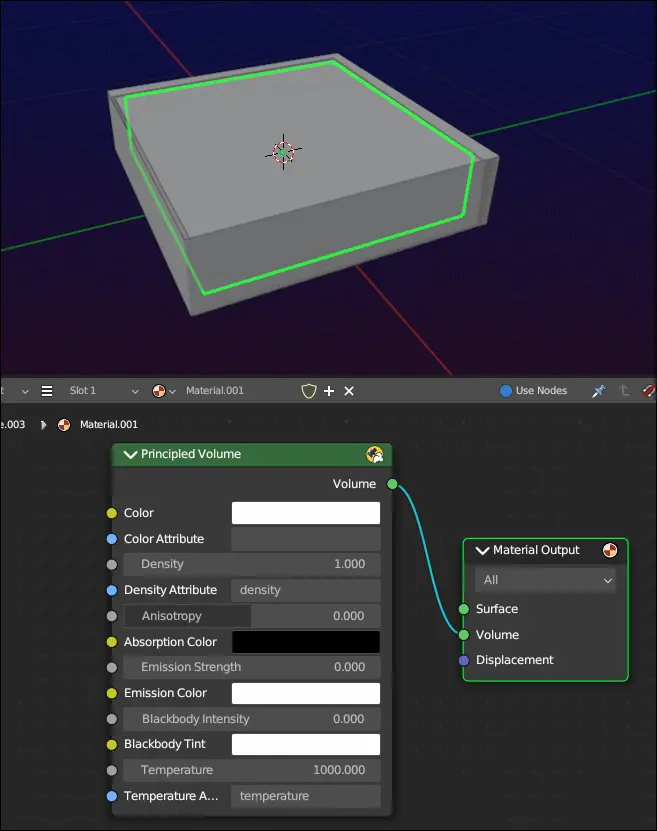The image size is (657, 831).
Task: Click the Material.001 name field in header
Action: click(x=236, y=391)
